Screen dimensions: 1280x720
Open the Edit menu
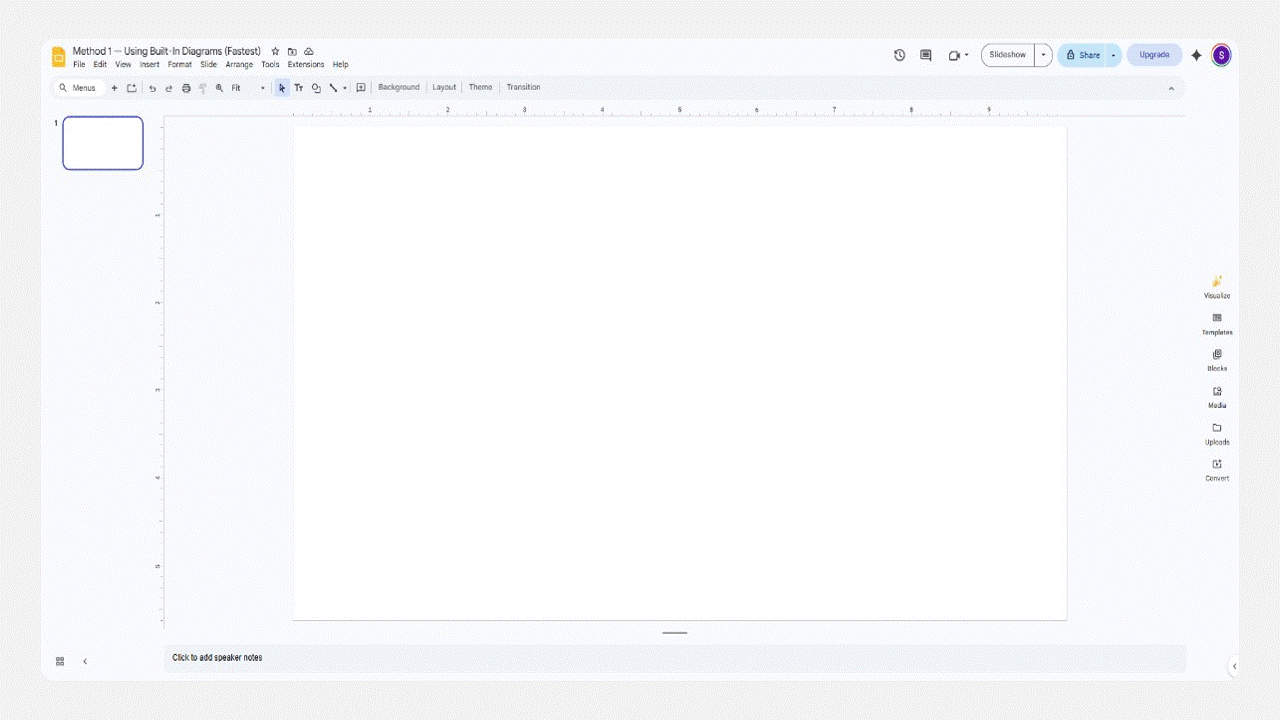click(x=100, y=65)
